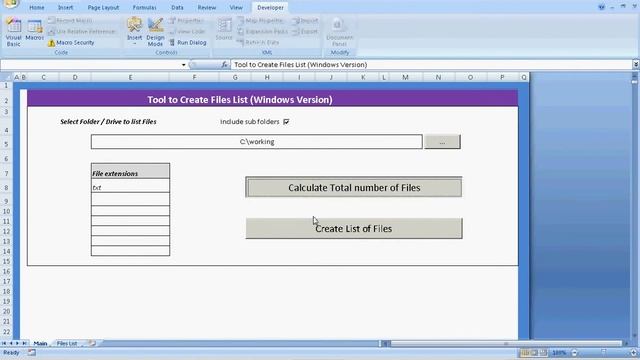
Task: Click Calculate Total number of Files
Action: (x=354, y=187)
